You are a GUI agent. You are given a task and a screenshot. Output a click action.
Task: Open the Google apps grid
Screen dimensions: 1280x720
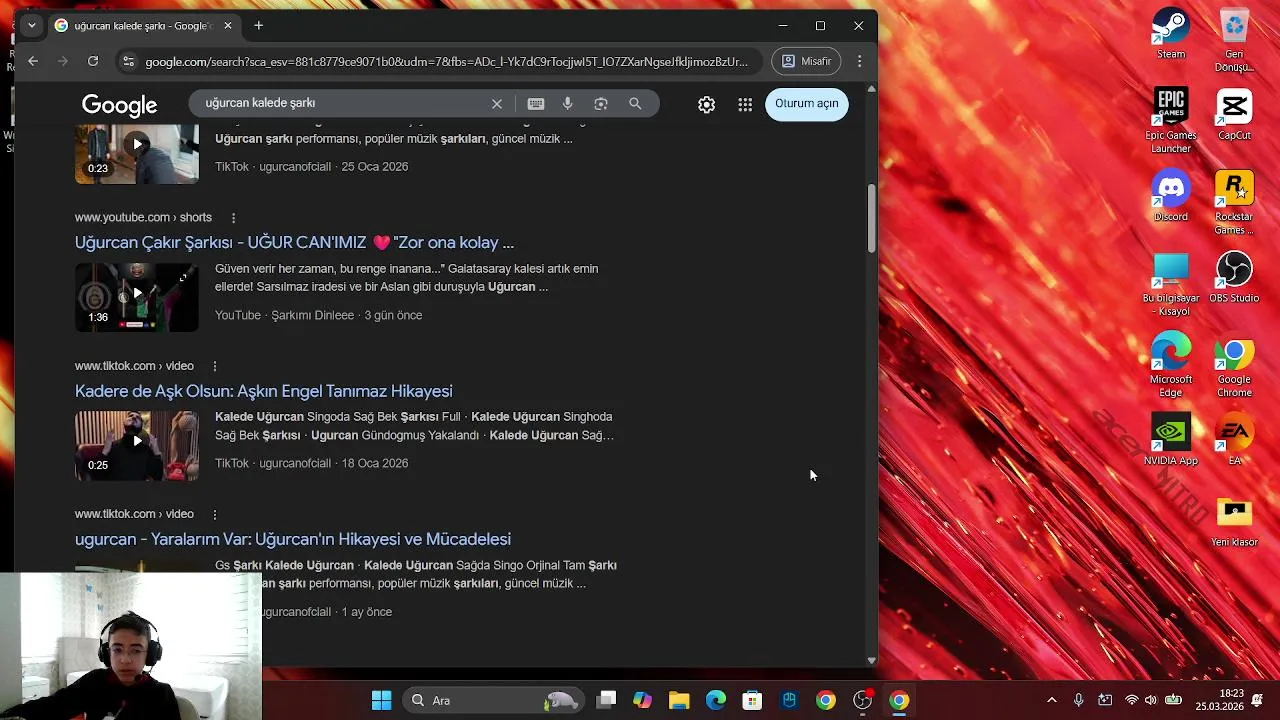click(745, 104)
